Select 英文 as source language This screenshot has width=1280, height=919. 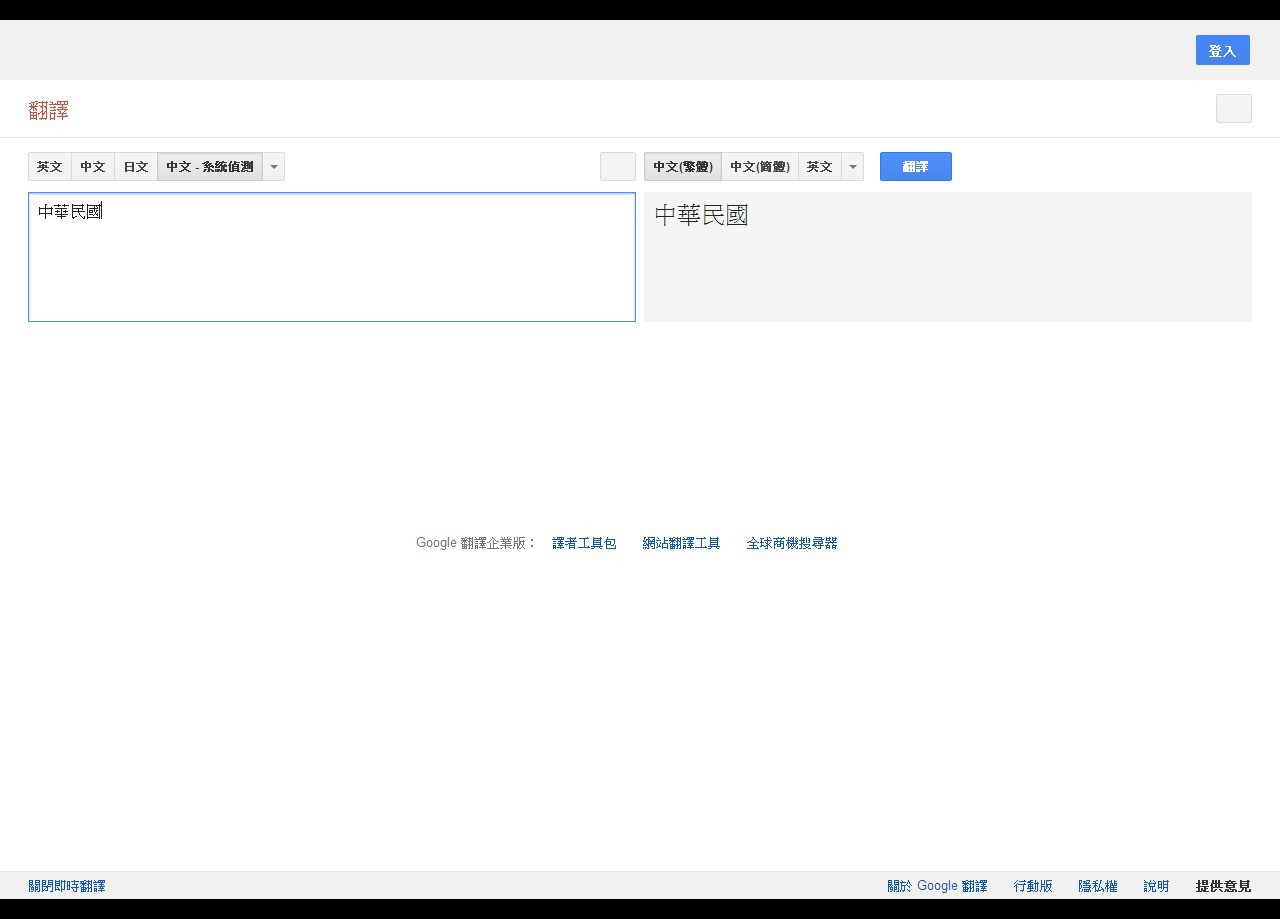(x=50, y=167)
